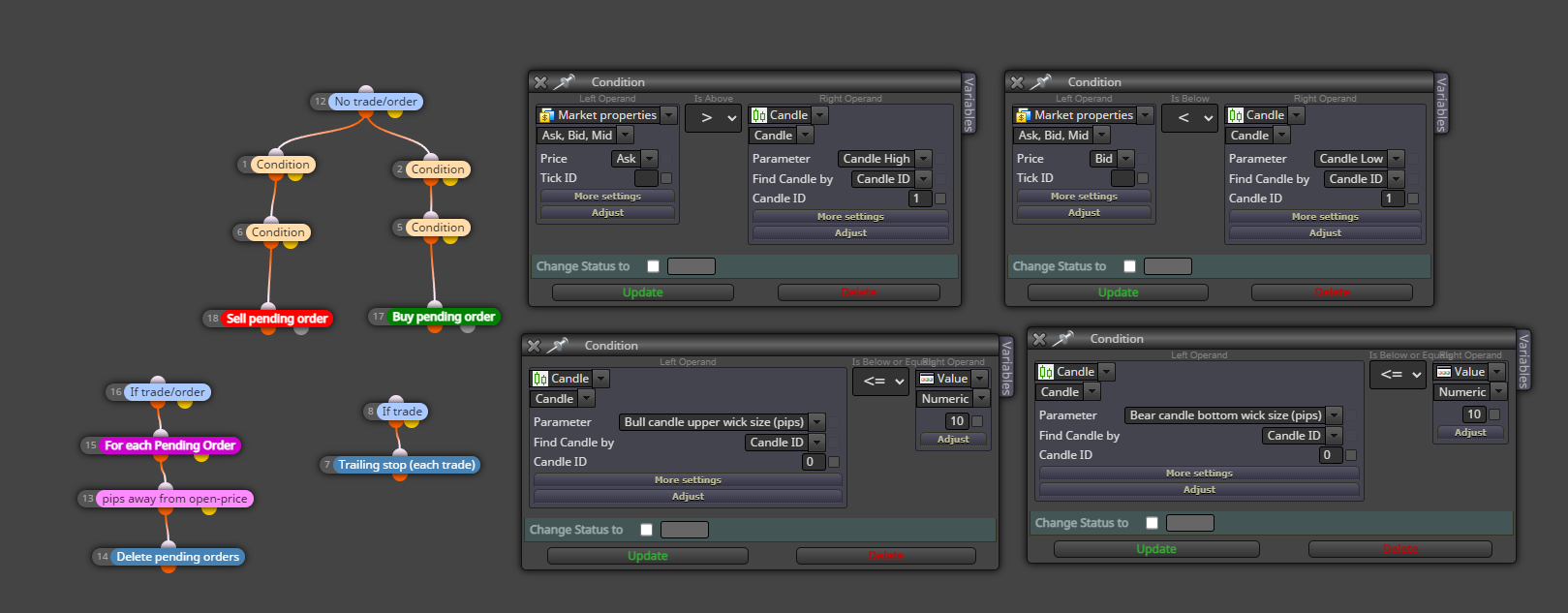This screenshot has width=1568, height=613.
Task: Select the Sell pending order node
Action: (277, 319)
